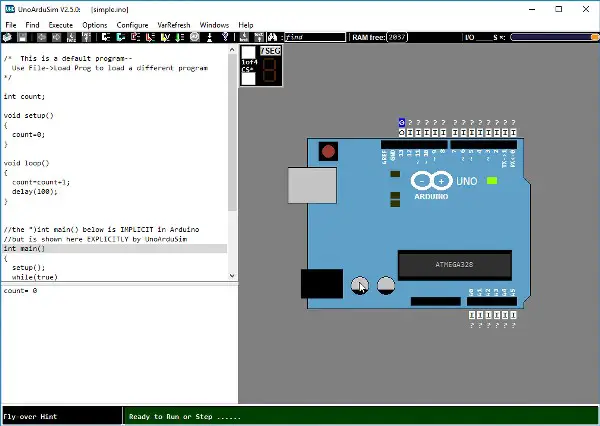
Task: Click the red reset button on Uno board
Action: pos(328,152)
